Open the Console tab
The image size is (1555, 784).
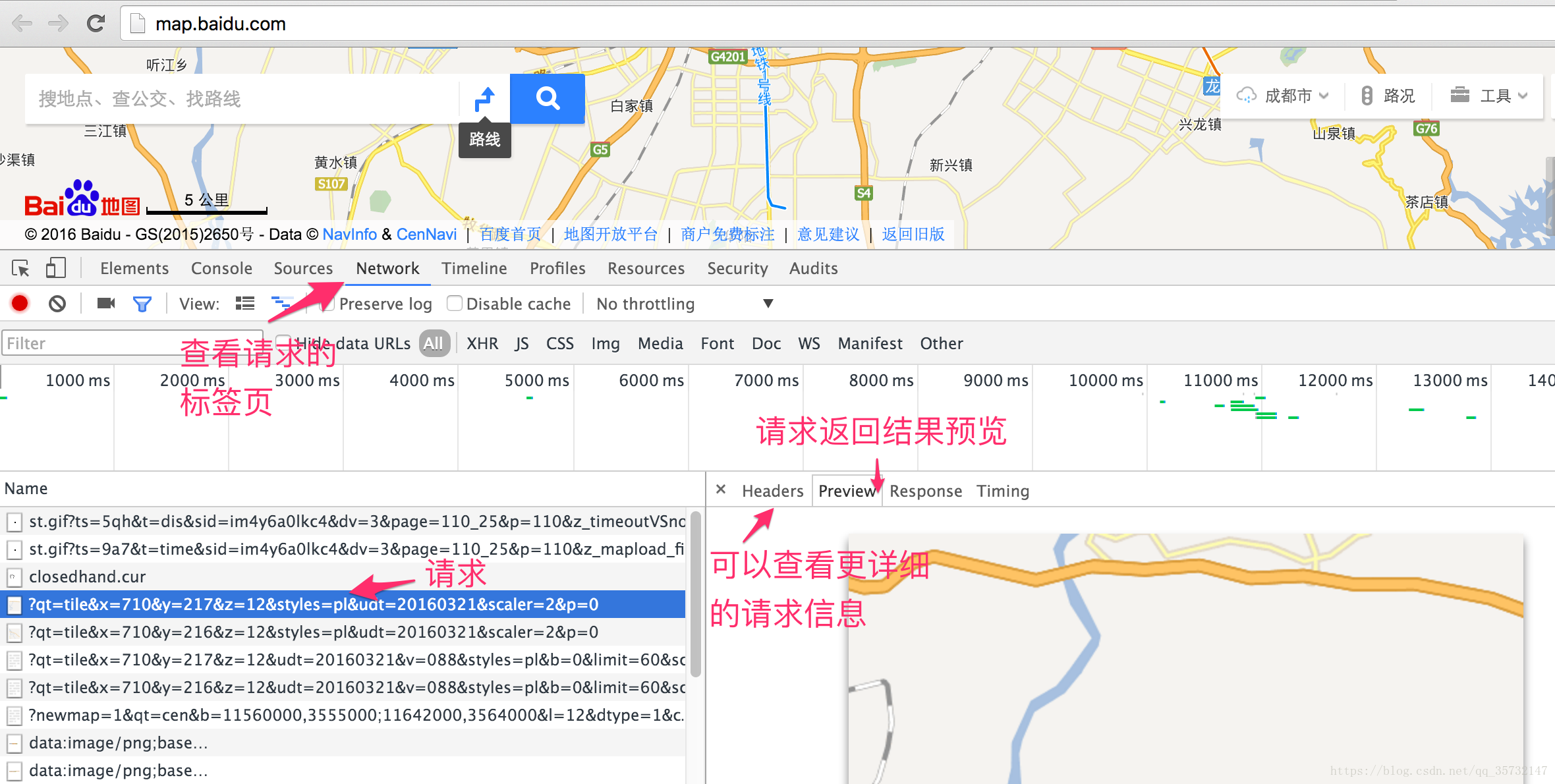(x=221, y=268)
